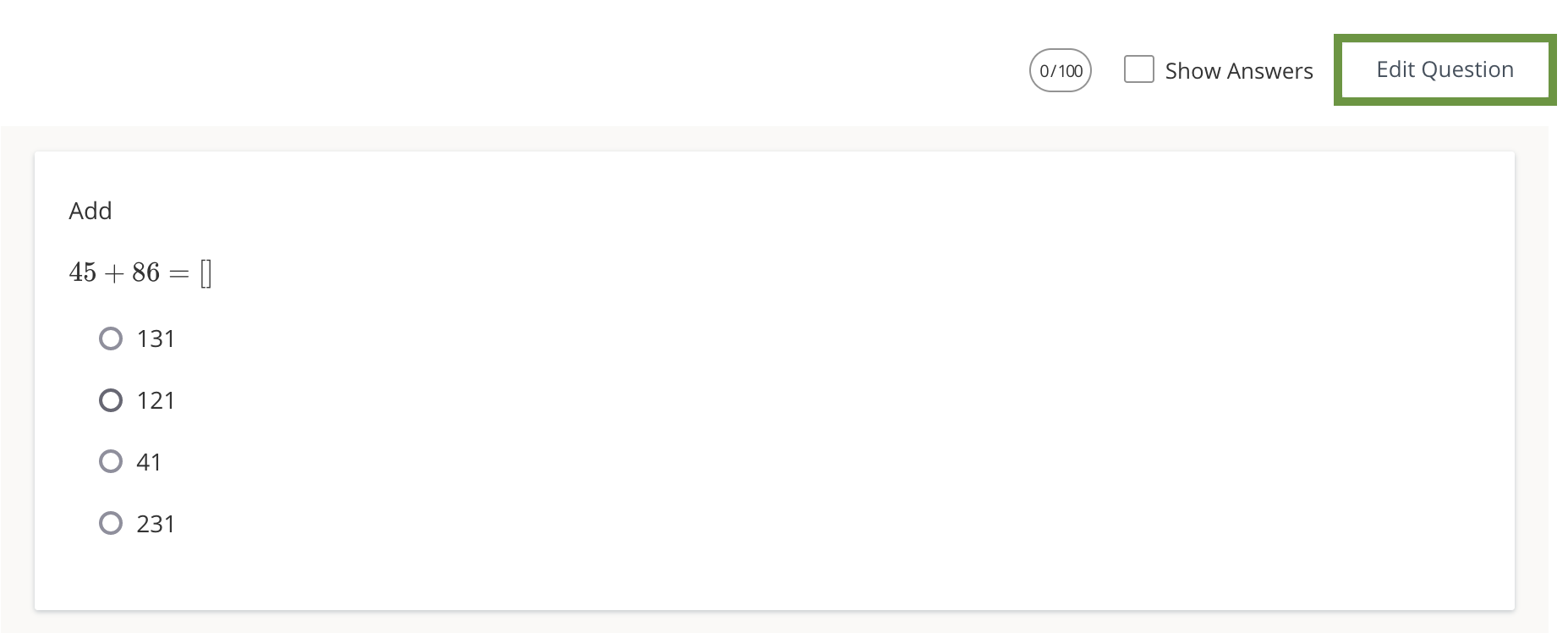Click the answer text 231
Viewport: 1568px width, 633px height.
tap(156, 525)
